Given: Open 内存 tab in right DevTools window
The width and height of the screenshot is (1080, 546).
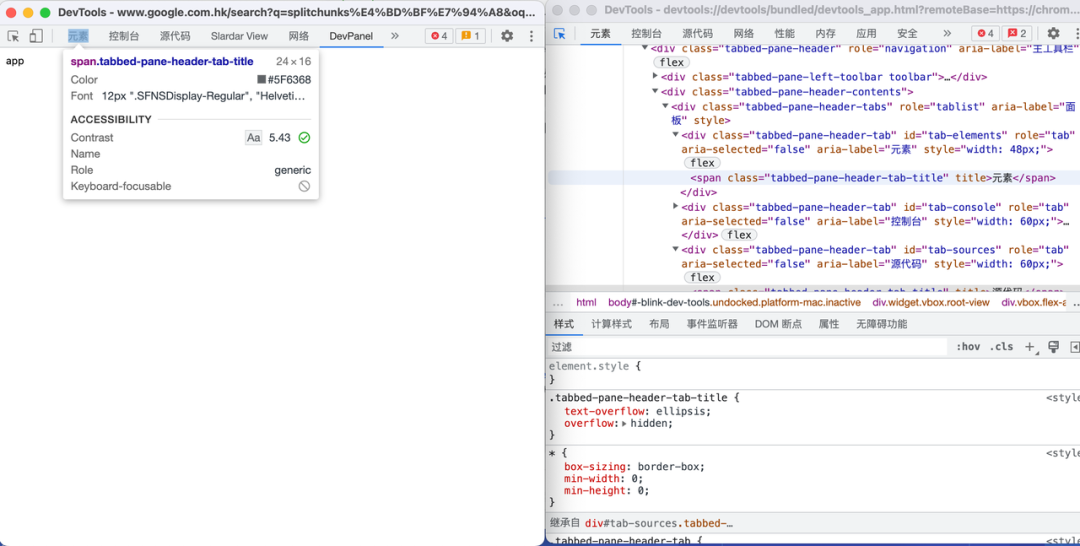Looking at the screenshot, I should click(825, 33).
